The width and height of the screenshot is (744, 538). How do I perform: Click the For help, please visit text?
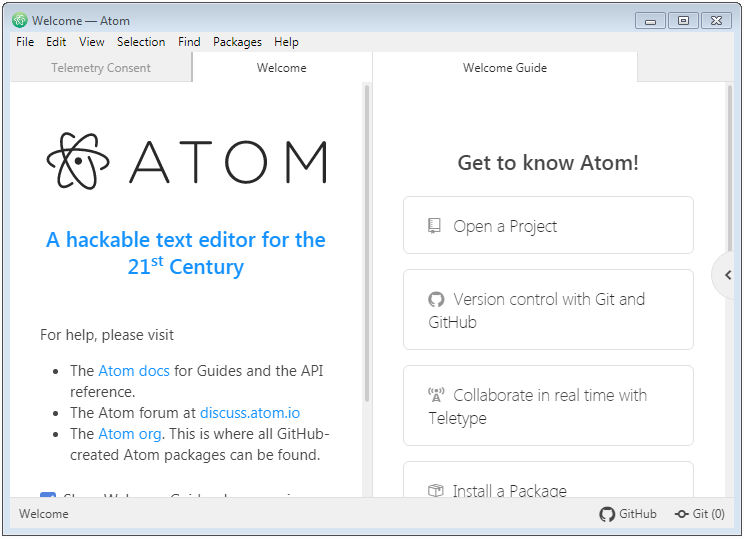(x=107, y=335)
